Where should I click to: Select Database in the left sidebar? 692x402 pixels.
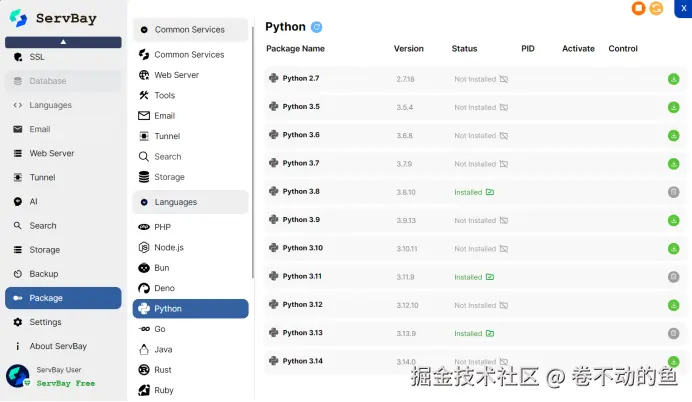(x=63, y=81)
